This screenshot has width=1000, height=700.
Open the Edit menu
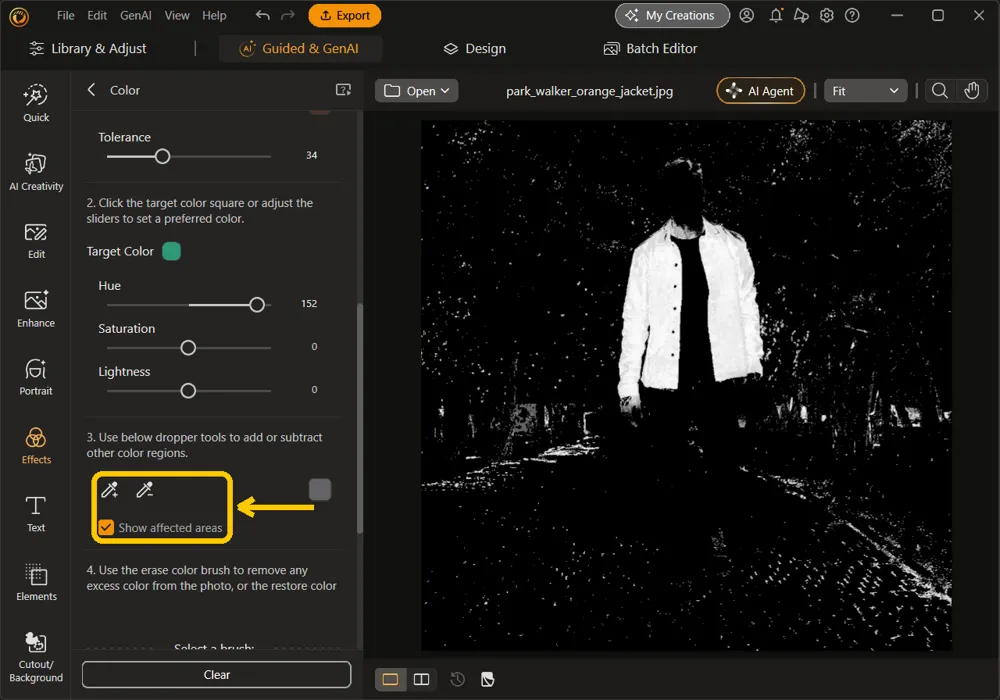(x=97, y=15)
